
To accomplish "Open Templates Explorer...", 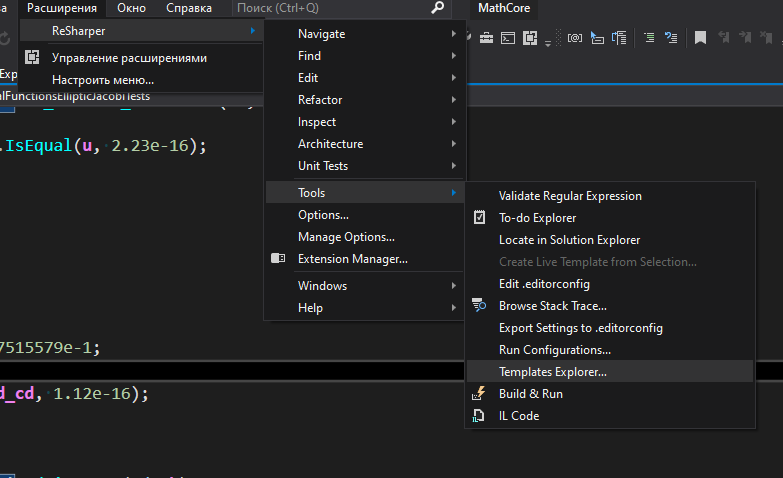I will pyautogui.click(x=610, y=372).
